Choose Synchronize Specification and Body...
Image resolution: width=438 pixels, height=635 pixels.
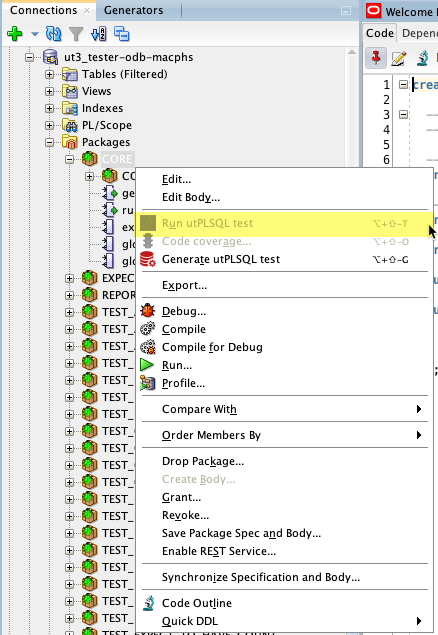click(285, 577)
